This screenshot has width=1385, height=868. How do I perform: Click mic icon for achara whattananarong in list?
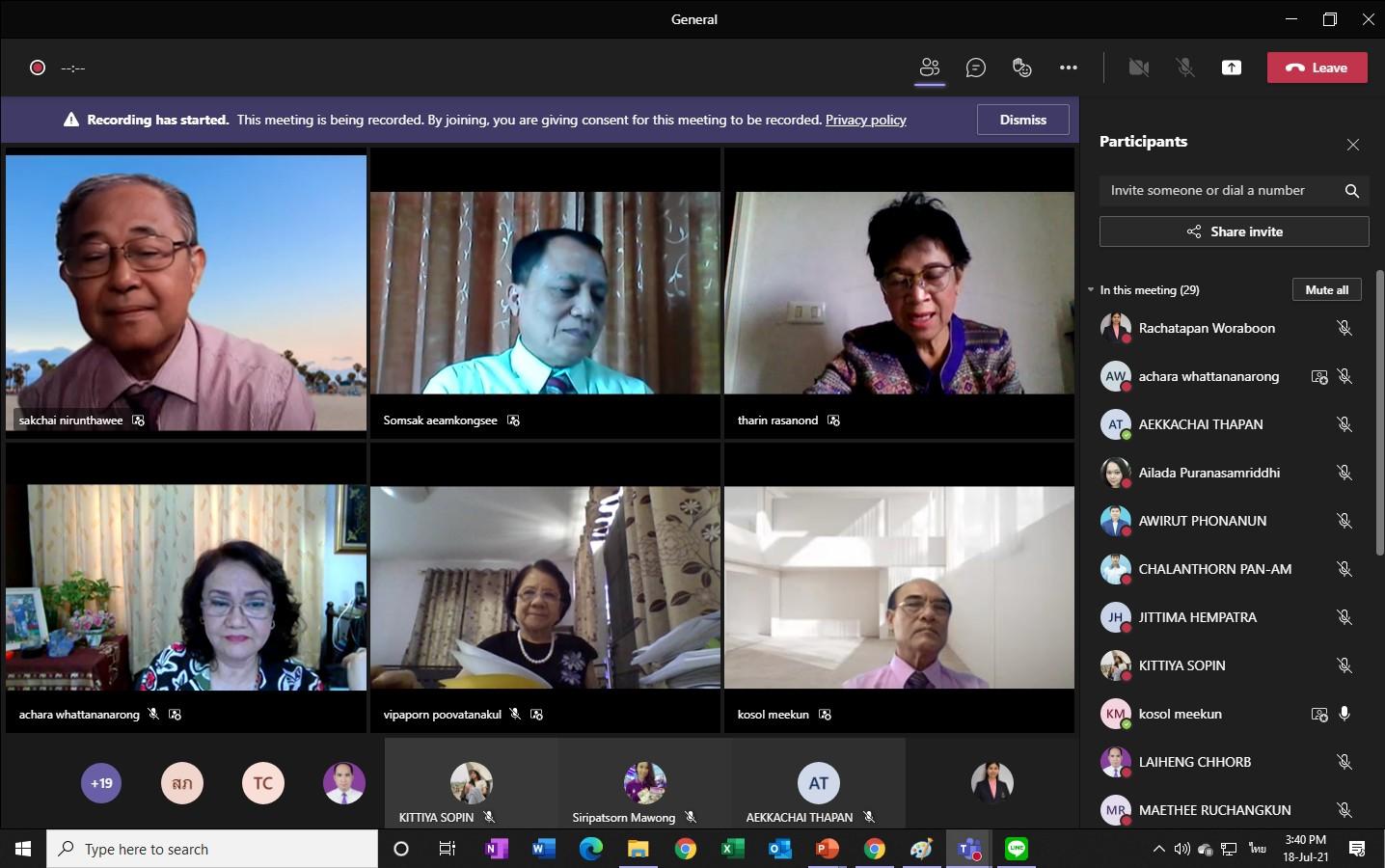(1344, 376)
